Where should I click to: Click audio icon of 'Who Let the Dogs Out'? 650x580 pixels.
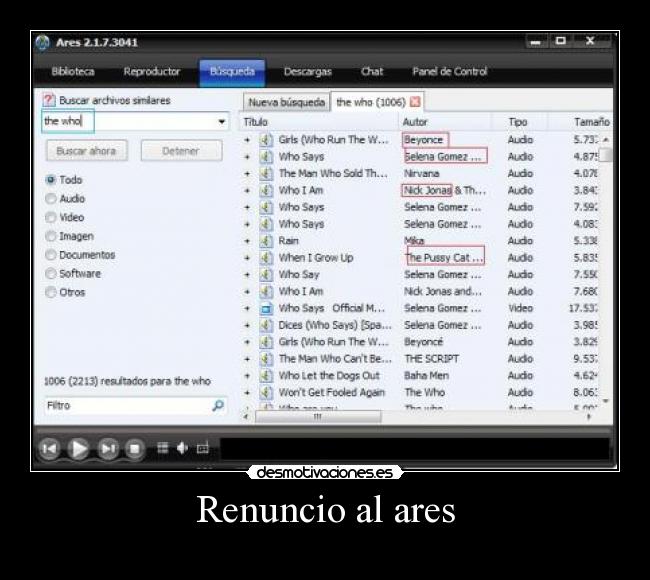(x=266, y=376)
